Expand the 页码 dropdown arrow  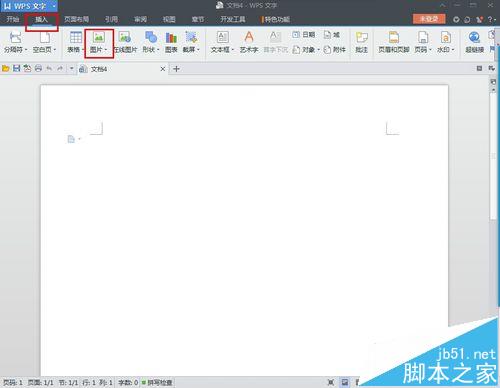point(430,50)
